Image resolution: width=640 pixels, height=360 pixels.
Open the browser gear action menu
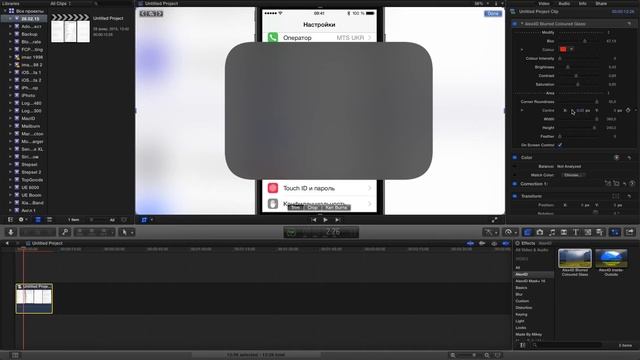pyautogui.click(x=22, y=220)
